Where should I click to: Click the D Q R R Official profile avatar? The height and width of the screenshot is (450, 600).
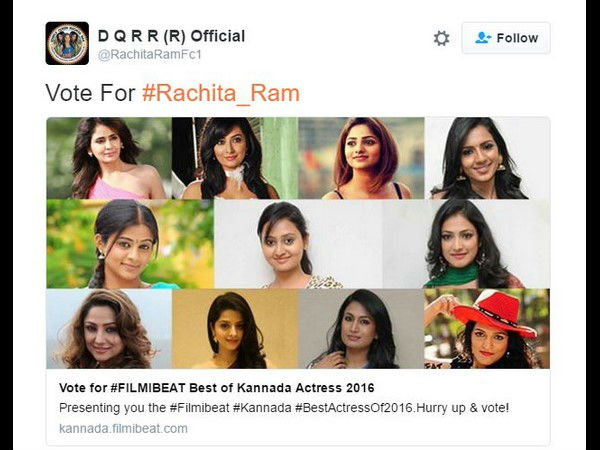[67, 44]
